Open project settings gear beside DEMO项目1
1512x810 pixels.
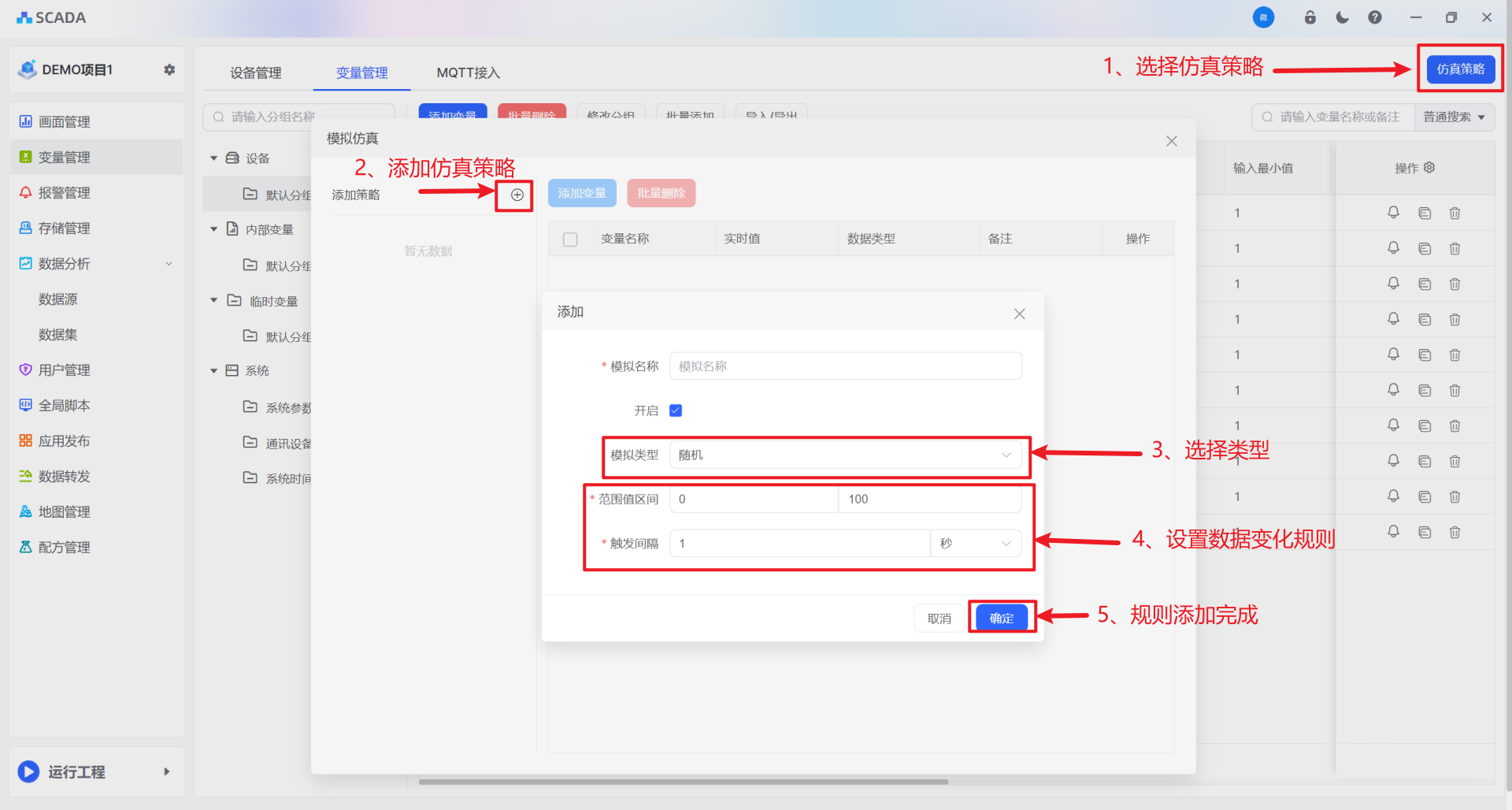(x=169, y=69)
